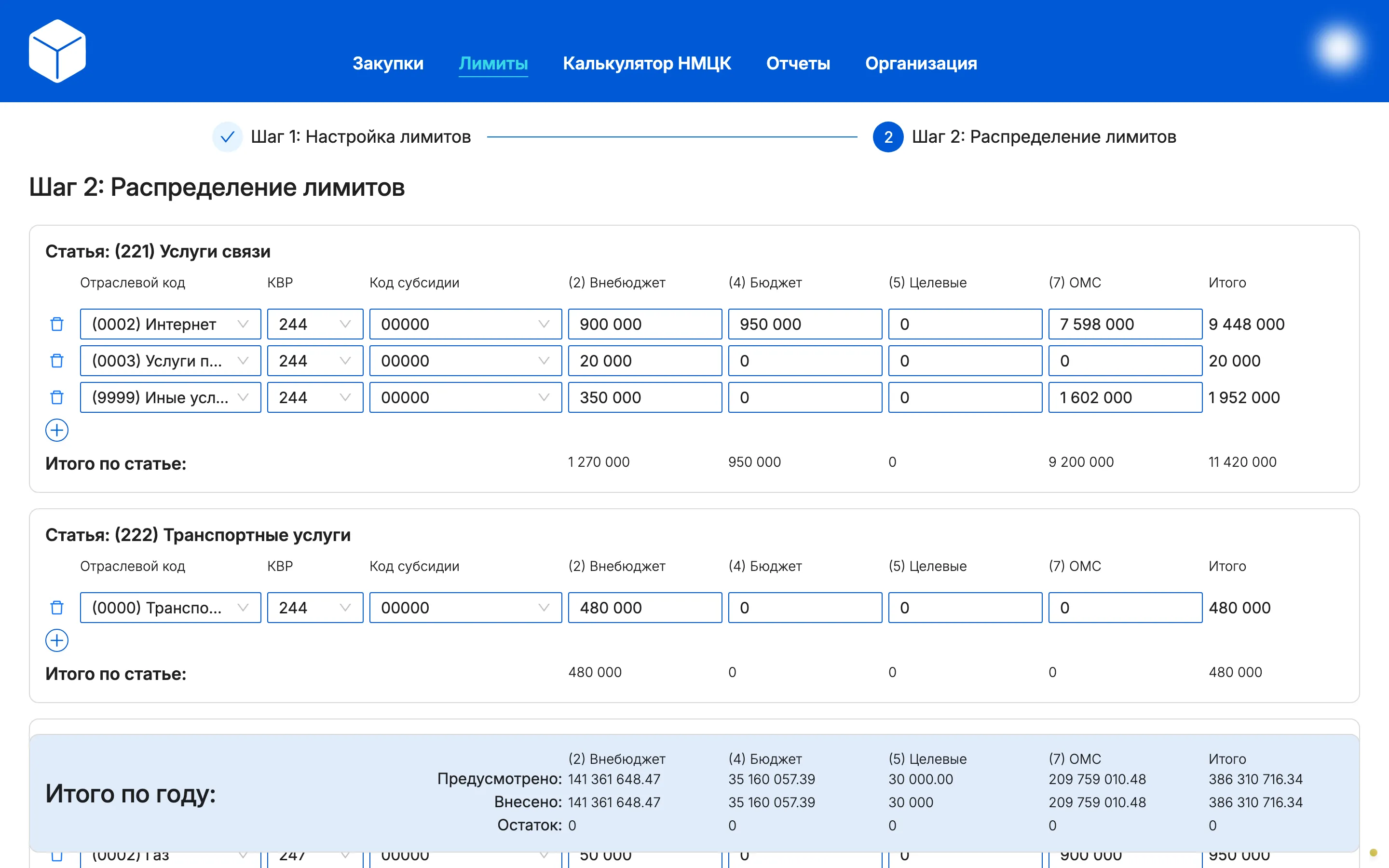Open the Организация section
Screen dimensions: 1389x868
[x=921, y=63]
